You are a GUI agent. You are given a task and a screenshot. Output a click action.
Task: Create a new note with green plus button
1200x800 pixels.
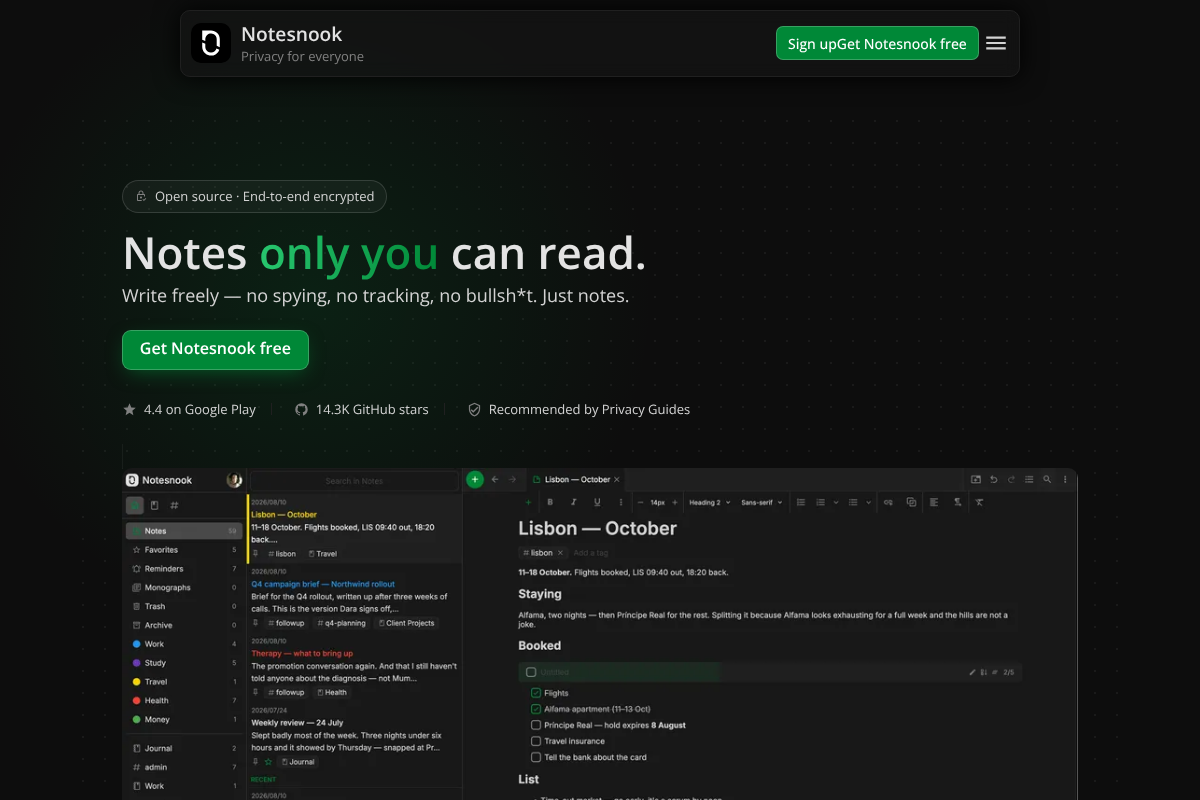pyautogui.click(x=475, y=479)
